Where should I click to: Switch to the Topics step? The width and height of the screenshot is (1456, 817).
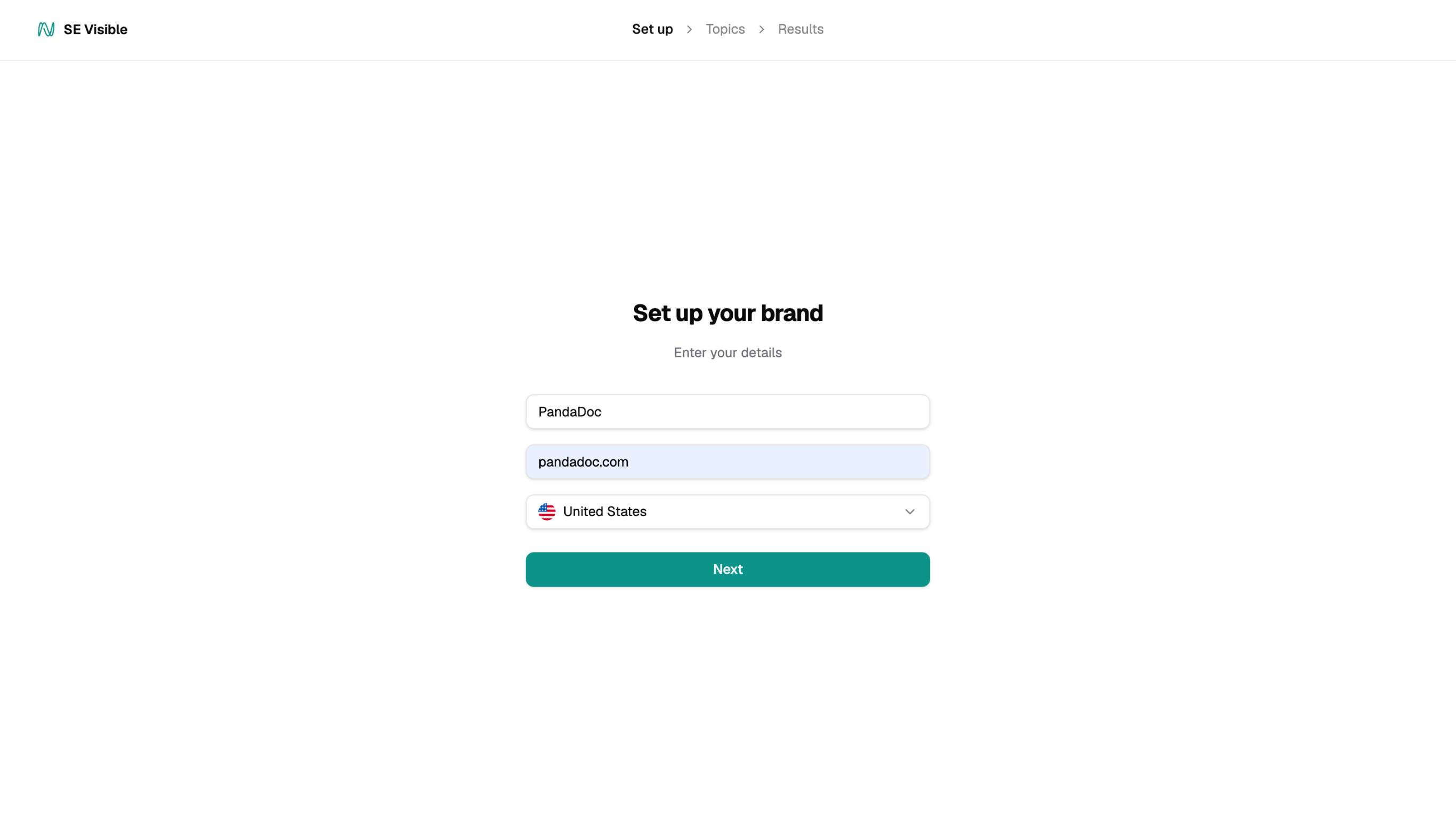pyautogui.click(x=725, y=29)
